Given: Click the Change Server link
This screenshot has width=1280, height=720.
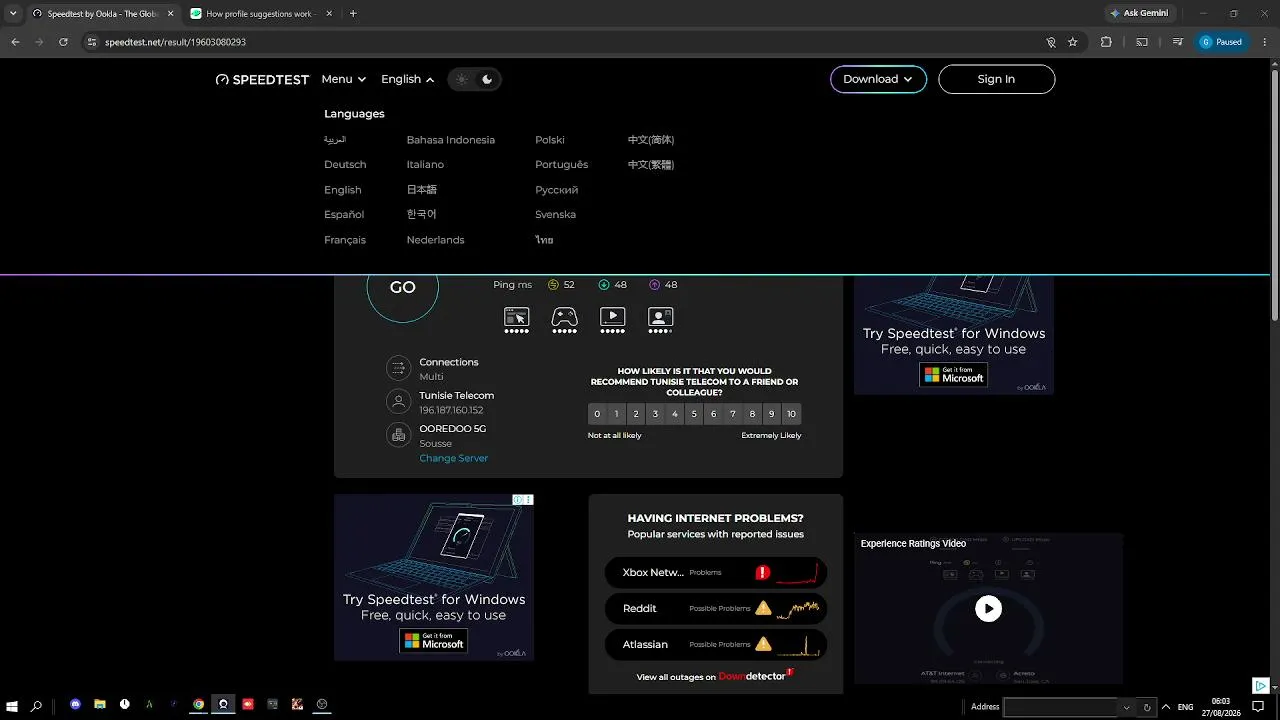Looking at the screenshot, I should (x=454, y=458).
